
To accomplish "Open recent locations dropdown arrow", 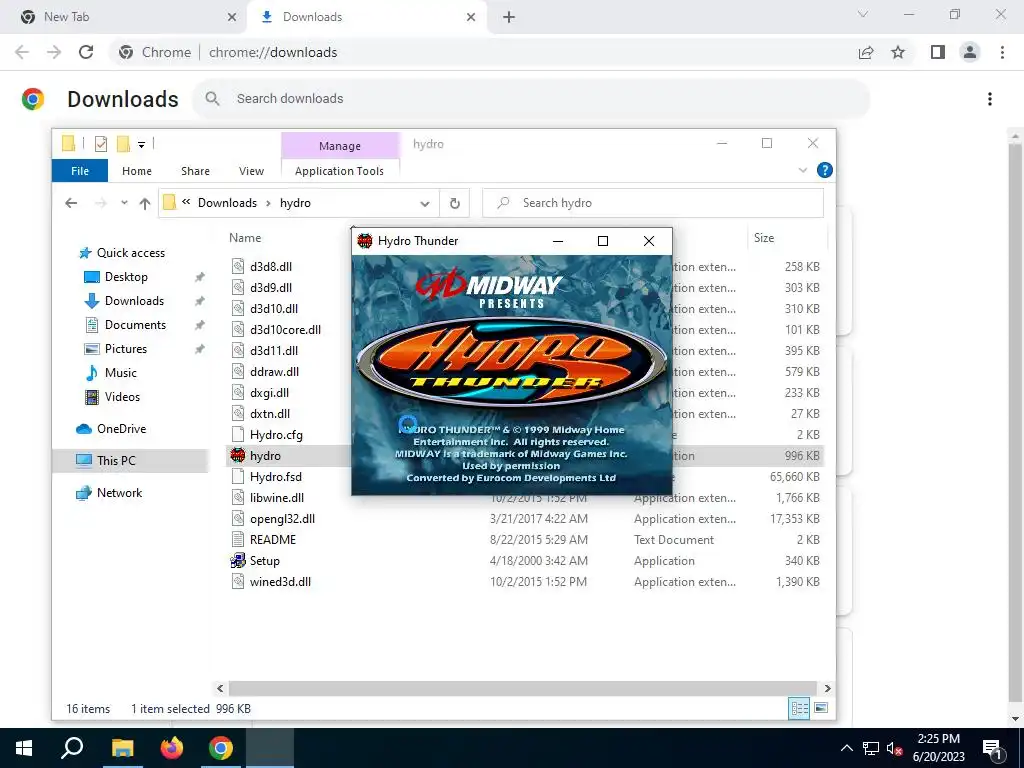I will 124,203.
